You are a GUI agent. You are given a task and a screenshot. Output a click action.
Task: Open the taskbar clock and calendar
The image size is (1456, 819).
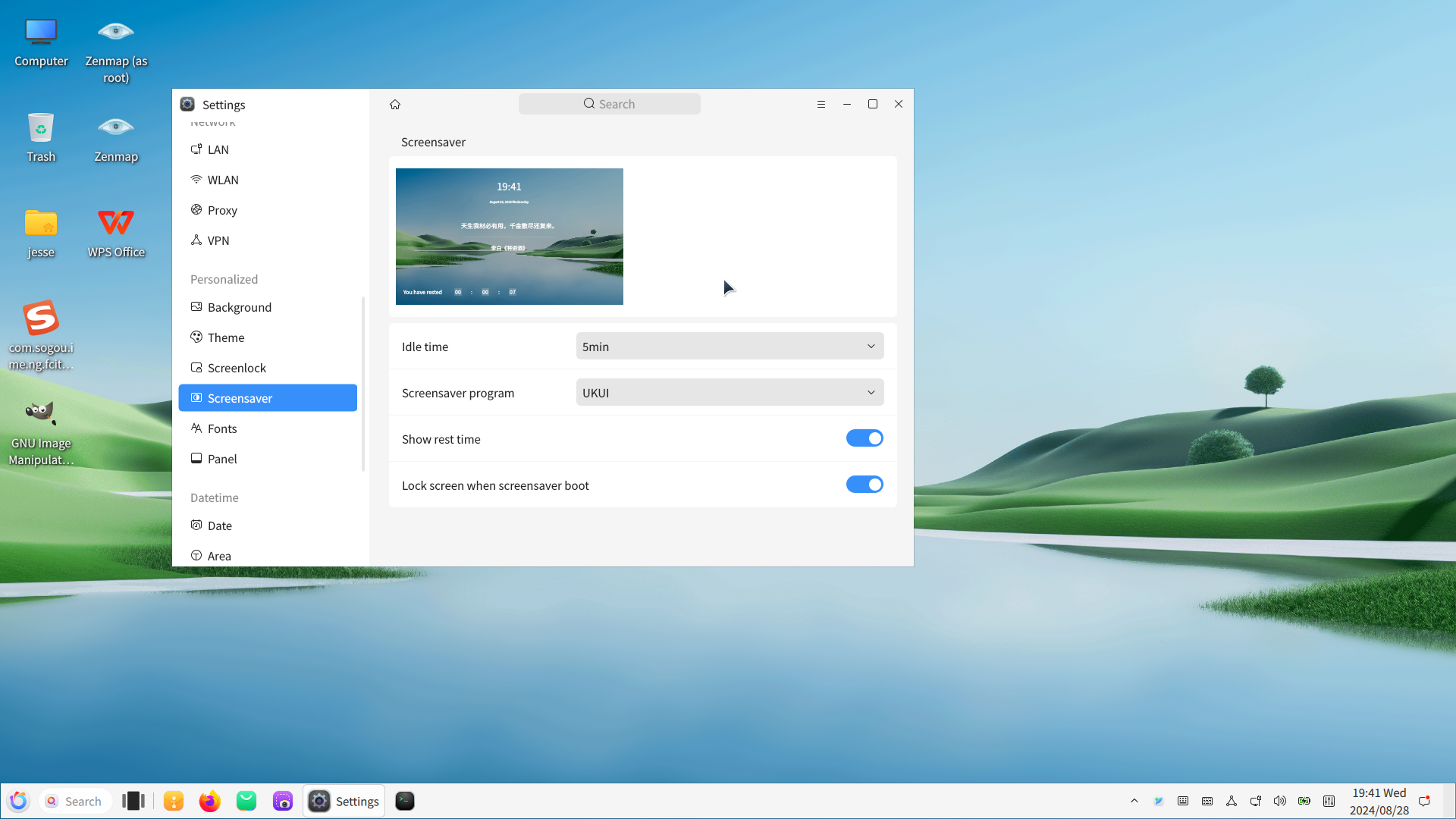pyautogui.click(x=1379, y=802)
